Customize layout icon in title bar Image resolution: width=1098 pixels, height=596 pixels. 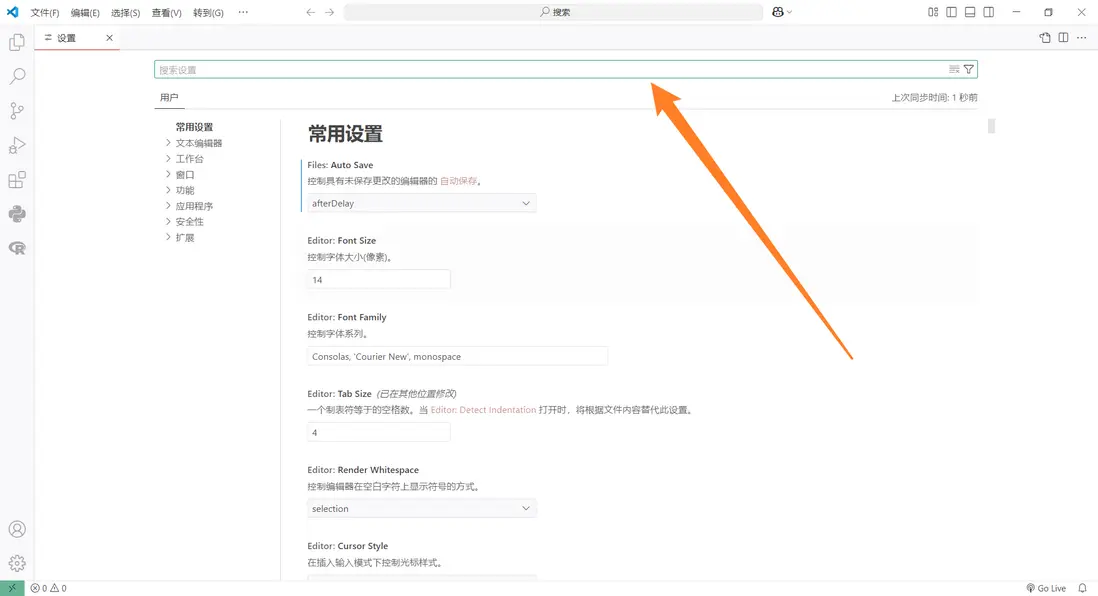click(x=933, y=12)
